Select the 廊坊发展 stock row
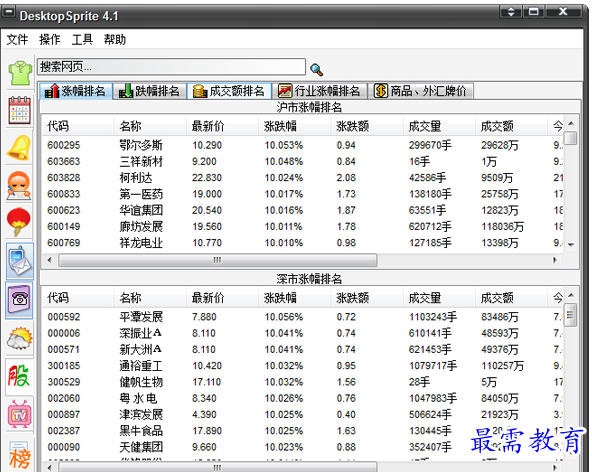Image resolution: width=592 pixels, height=472 pixels. (302, 226)
